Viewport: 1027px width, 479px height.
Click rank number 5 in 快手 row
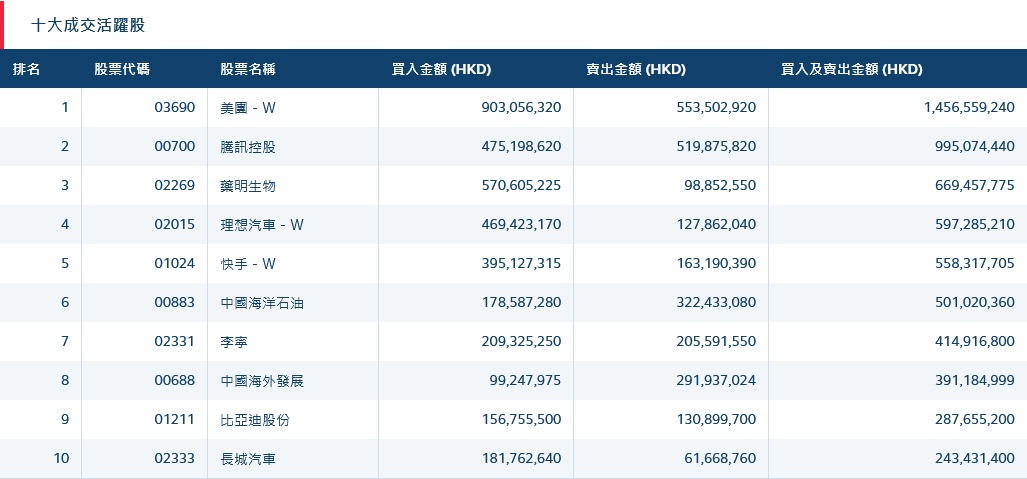(x=65, y=263)
